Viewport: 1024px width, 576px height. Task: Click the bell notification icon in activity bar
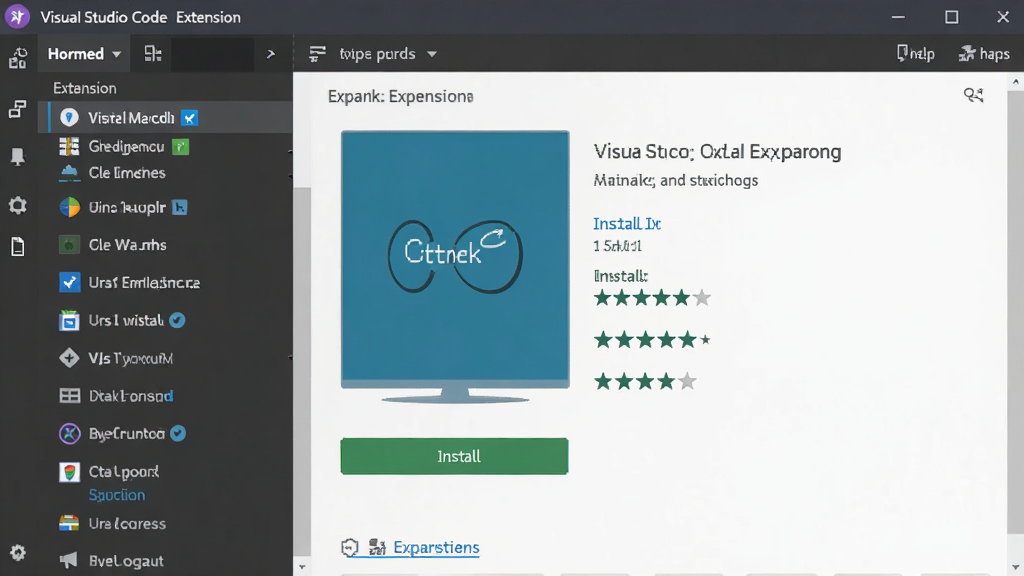click(x=18, y=156)
